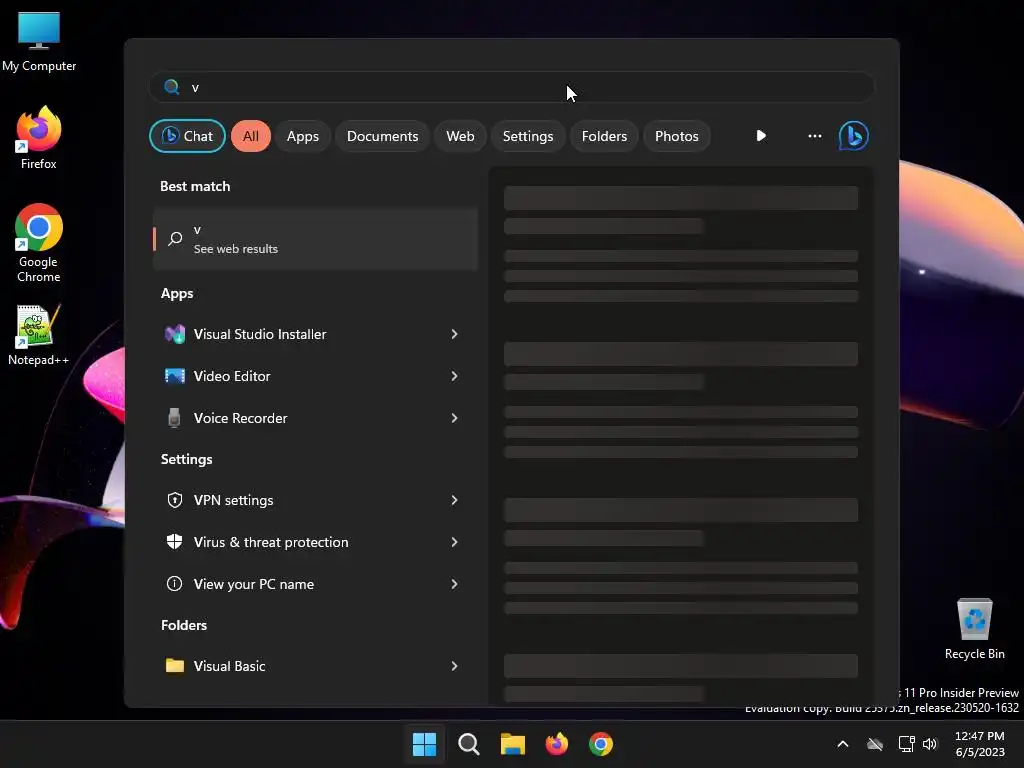Show hidden tray icons with the up chevron

click(843, 744)
